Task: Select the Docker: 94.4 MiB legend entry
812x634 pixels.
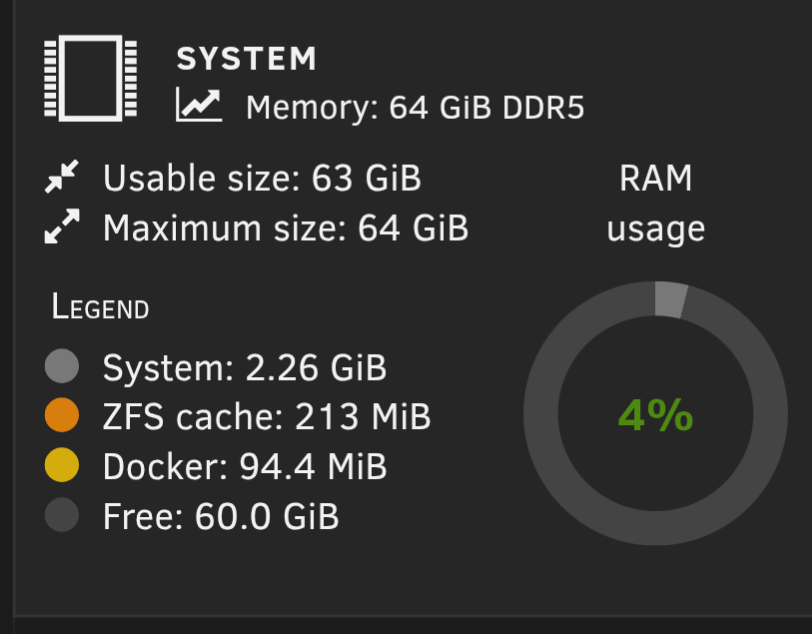Action: click(244, 466)
